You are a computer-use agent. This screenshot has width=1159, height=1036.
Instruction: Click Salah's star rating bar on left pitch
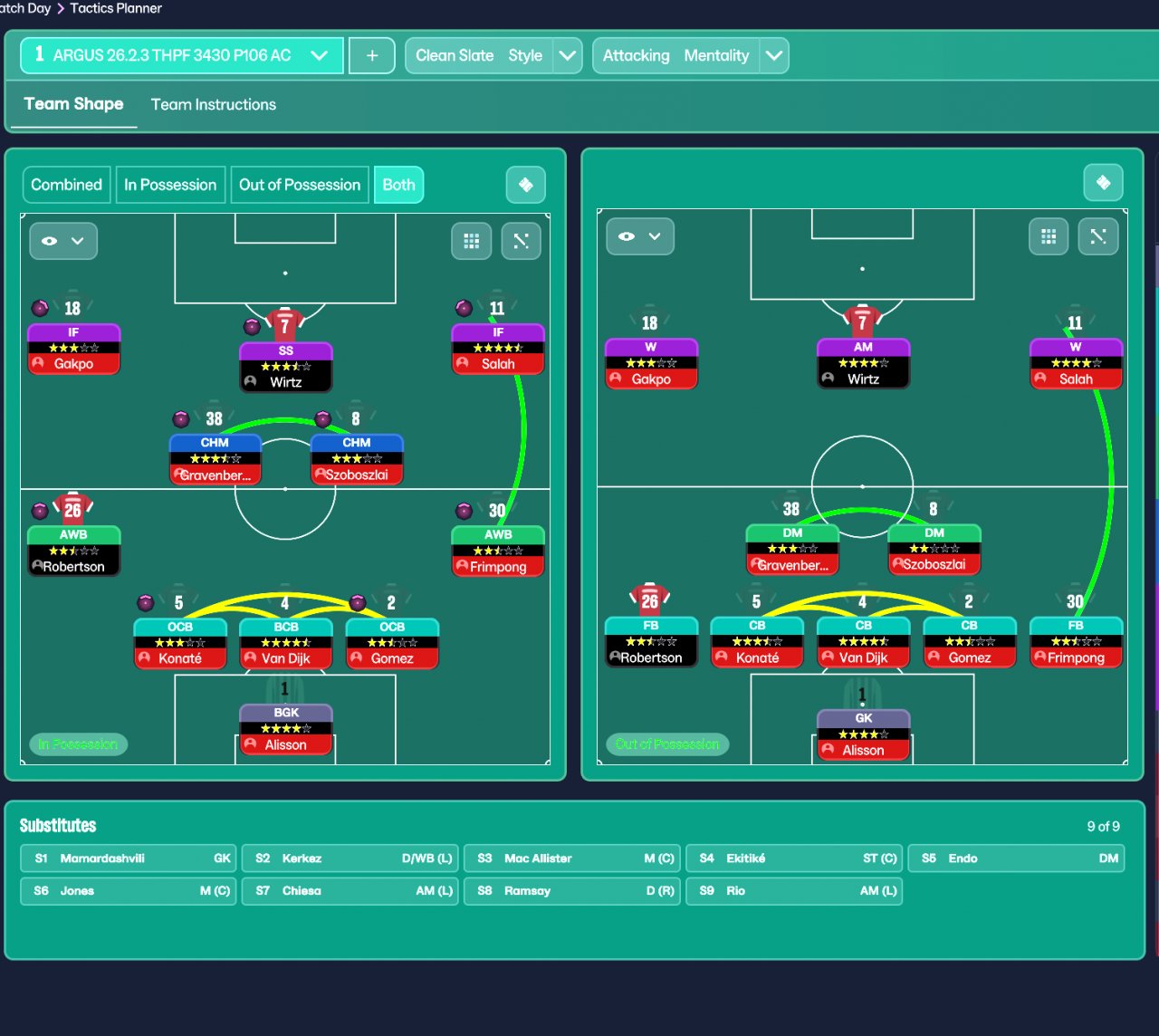pos(498,348)
